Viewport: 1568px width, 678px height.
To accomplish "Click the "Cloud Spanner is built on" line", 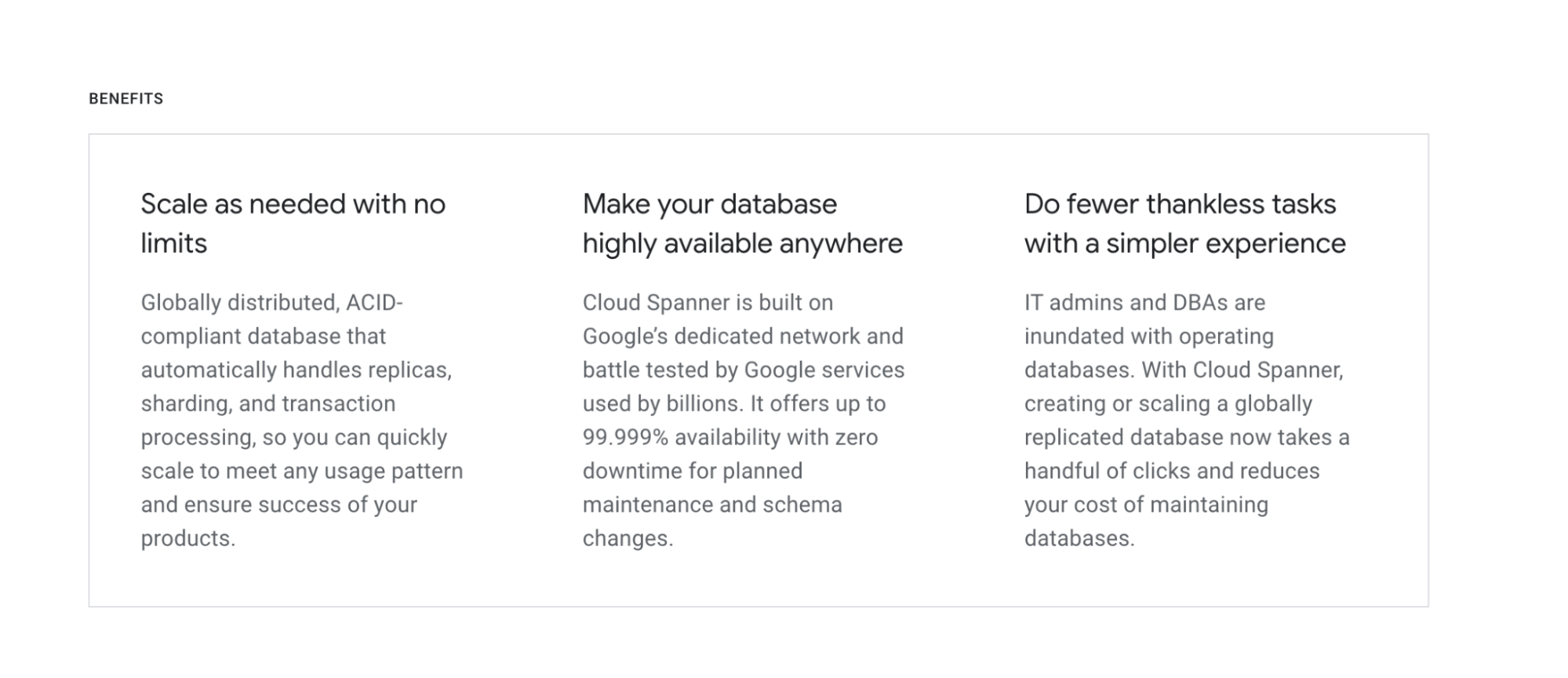I will click(x=708, y=303).
